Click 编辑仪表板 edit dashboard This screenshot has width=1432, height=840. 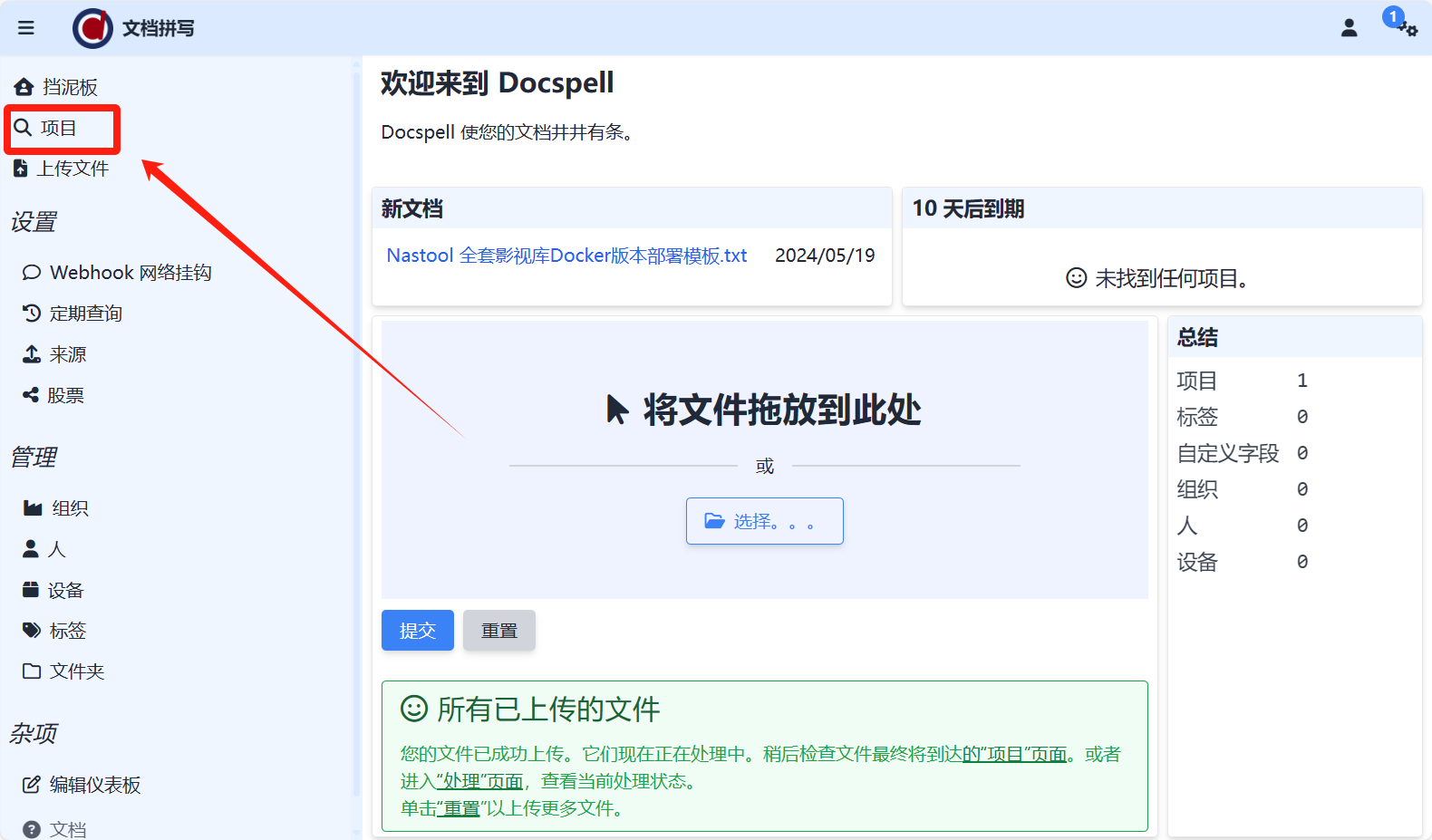point(94,785)
